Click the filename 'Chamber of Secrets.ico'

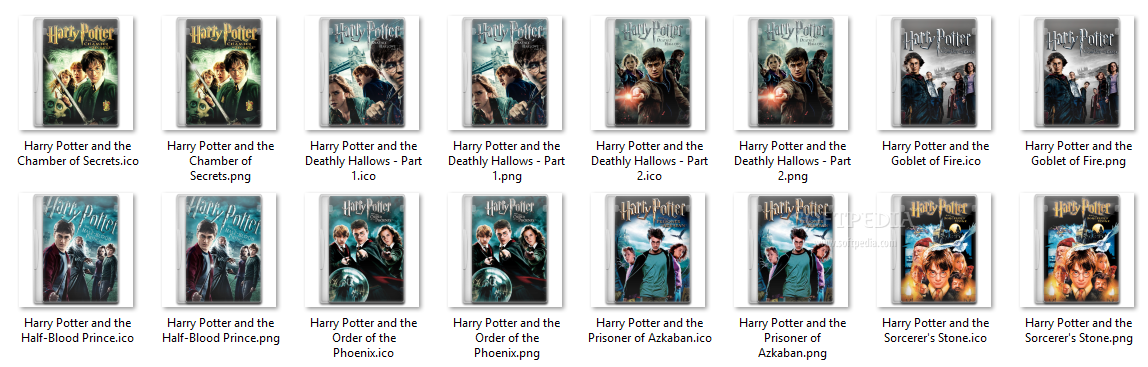(x=78, y=153)
